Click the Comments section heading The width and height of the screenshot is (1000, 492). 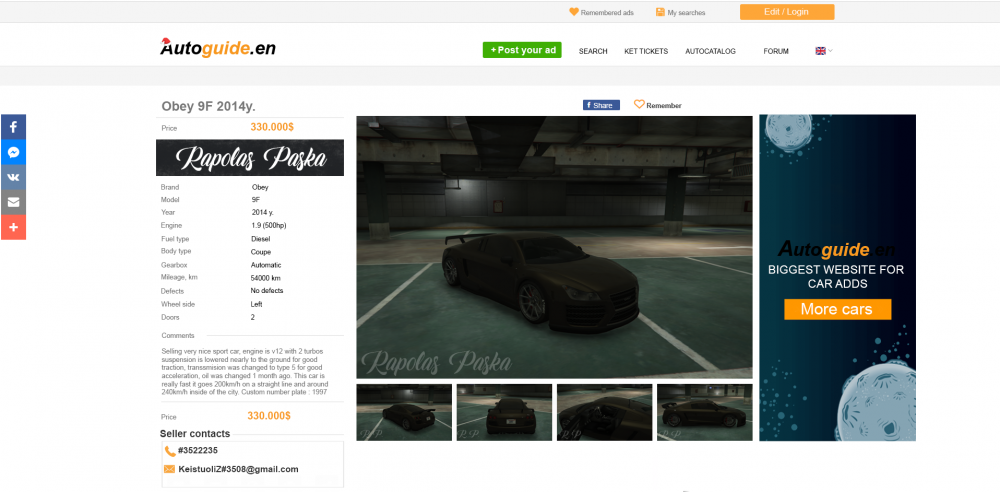(178, 336)
